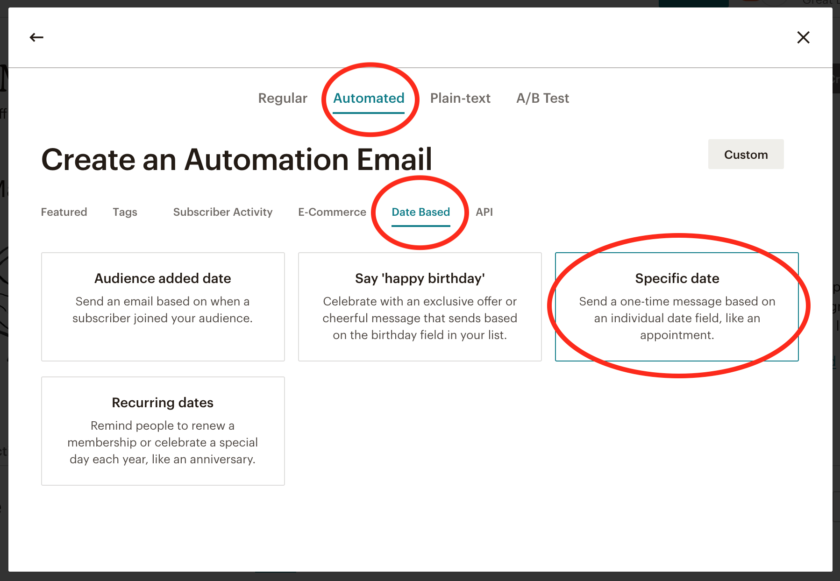Image resolution: width=840 pixels, height=581 pixels.
Task: Click the Create an Automation Email heading
Action: click(x=237, y=159)
